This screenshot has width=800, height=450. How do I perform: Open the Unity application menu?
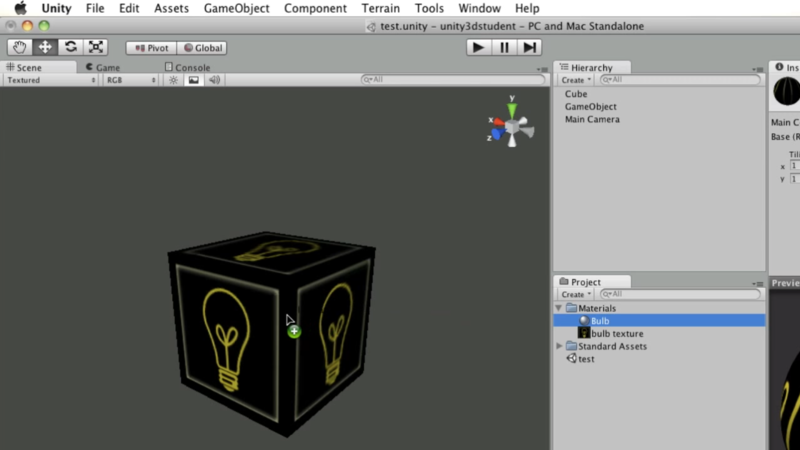(56, 8)
